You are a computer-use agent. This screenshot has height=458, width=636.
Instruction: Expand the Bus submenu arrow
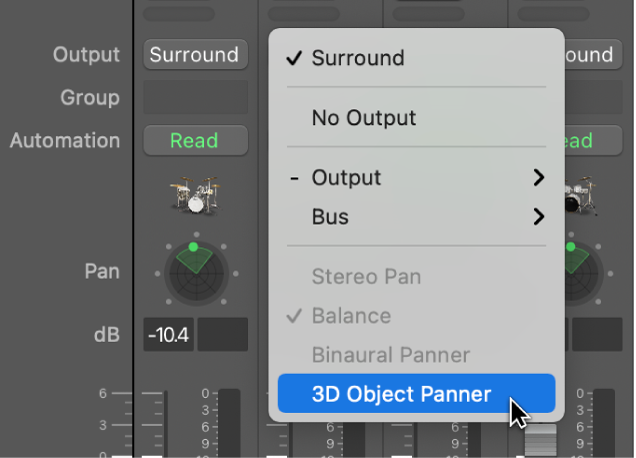tap(539, 216)
